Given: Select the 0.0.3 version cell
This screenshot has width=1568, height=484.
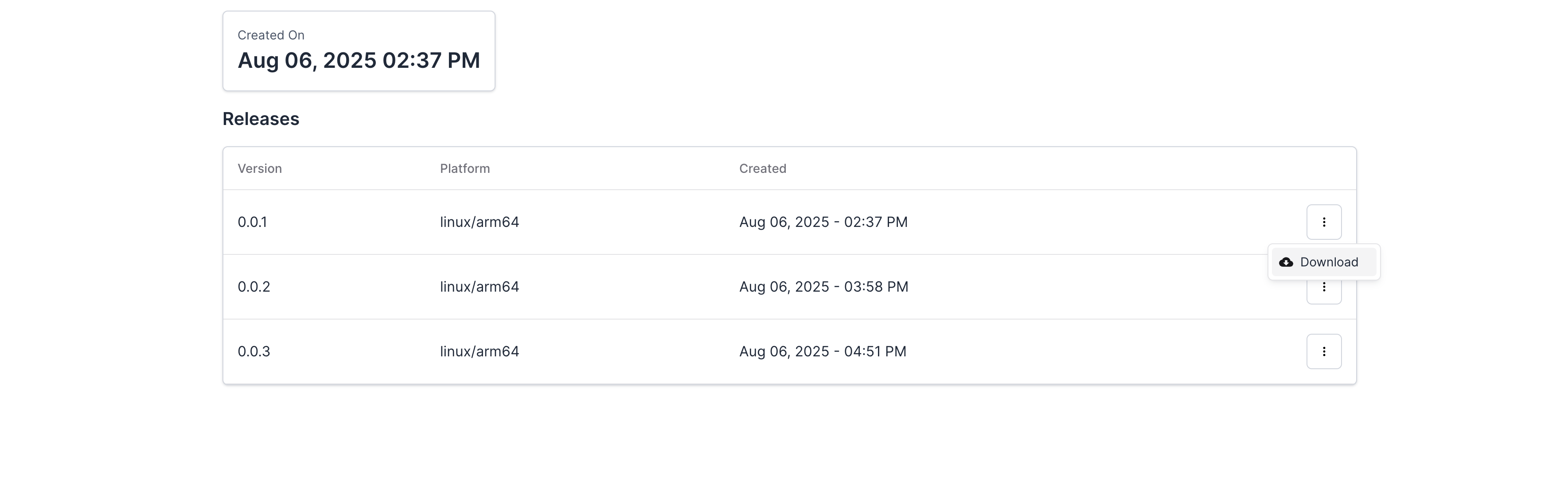Looking at the screenshot, I should coord(254,351).
